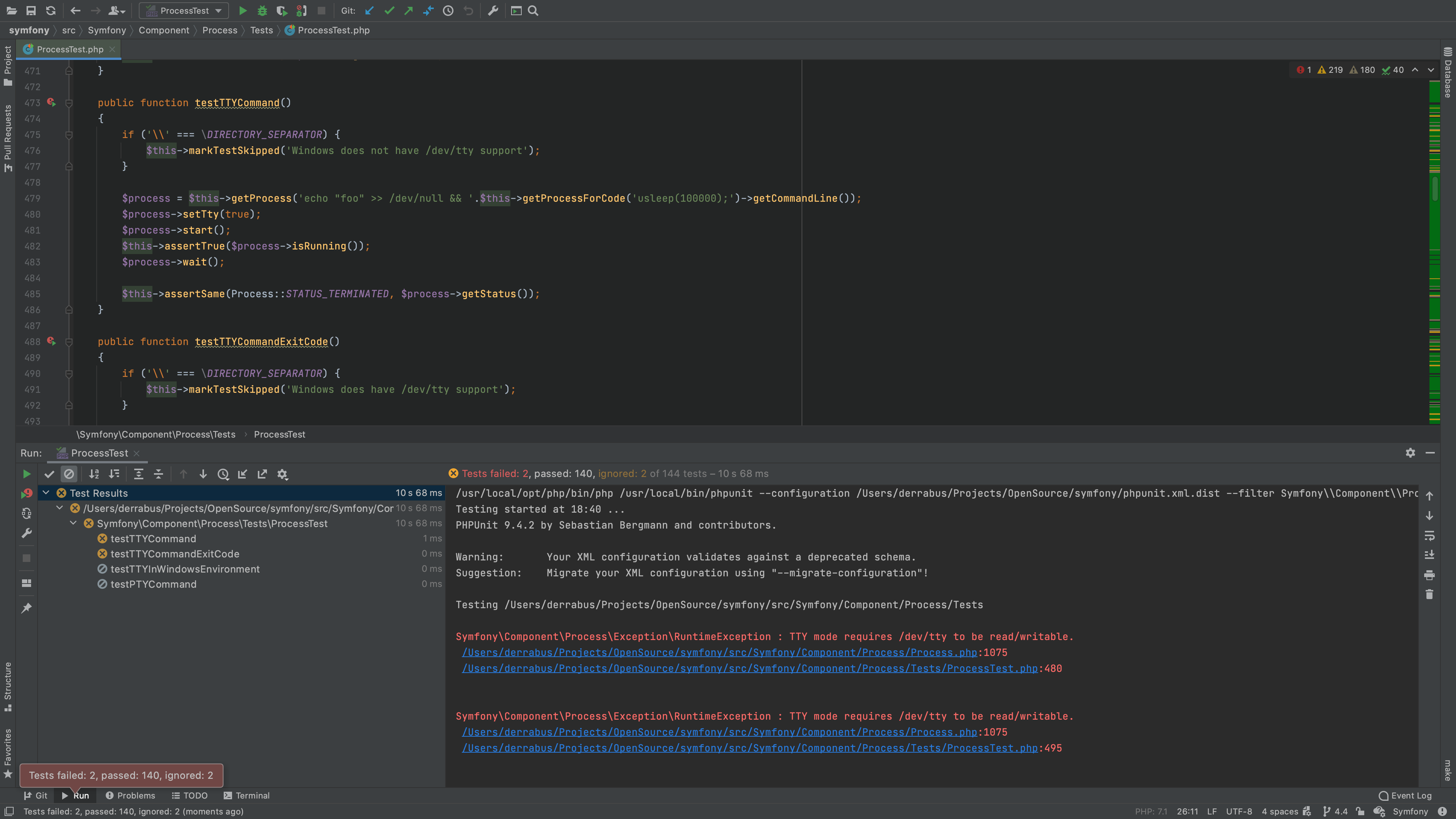This screenshot has height=819, width=1456.
Task: Open Run panel gear options
Action: 1410,453
